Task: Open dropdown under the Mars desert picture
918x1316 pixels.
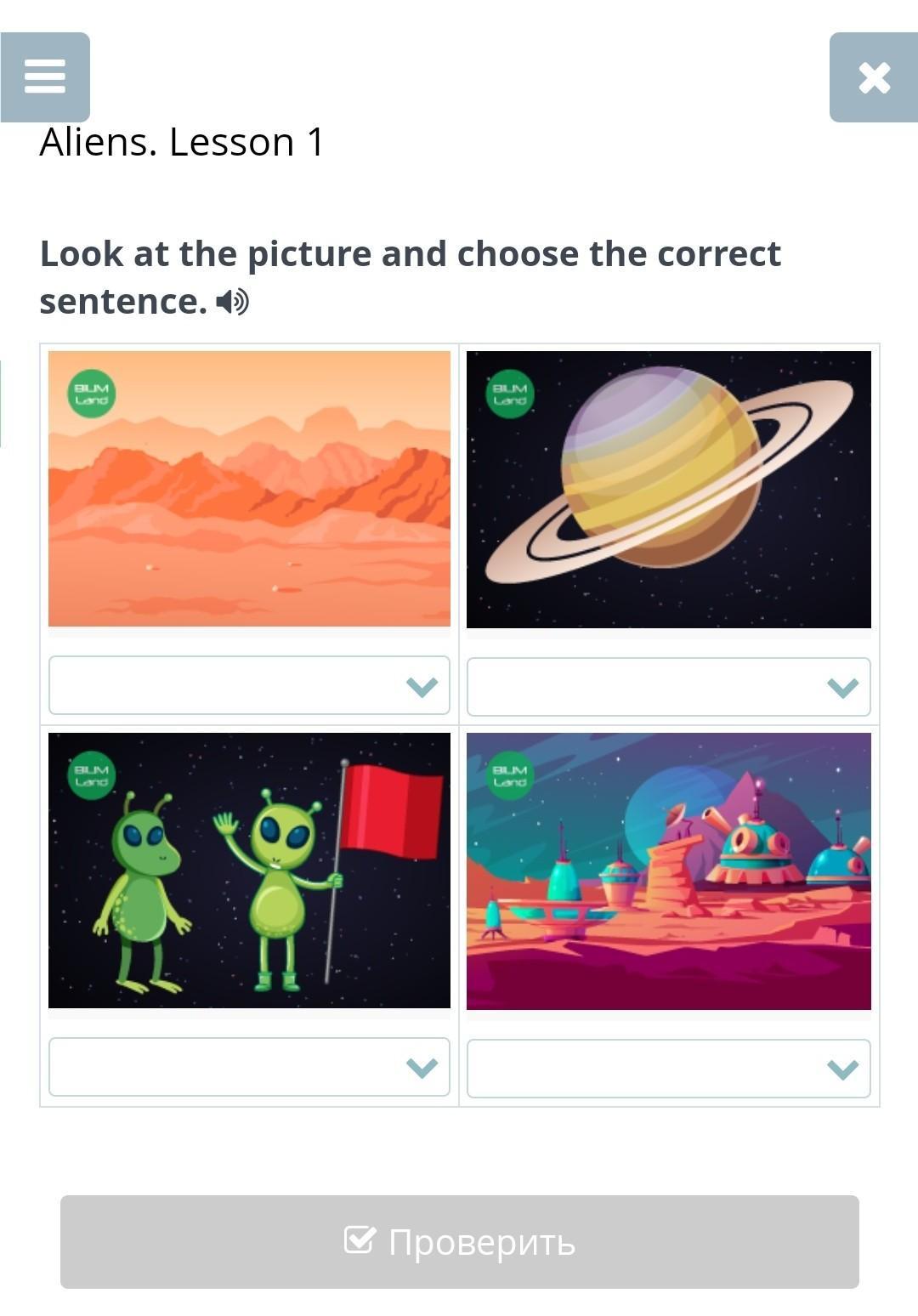Action: click(x=249, y=685)
